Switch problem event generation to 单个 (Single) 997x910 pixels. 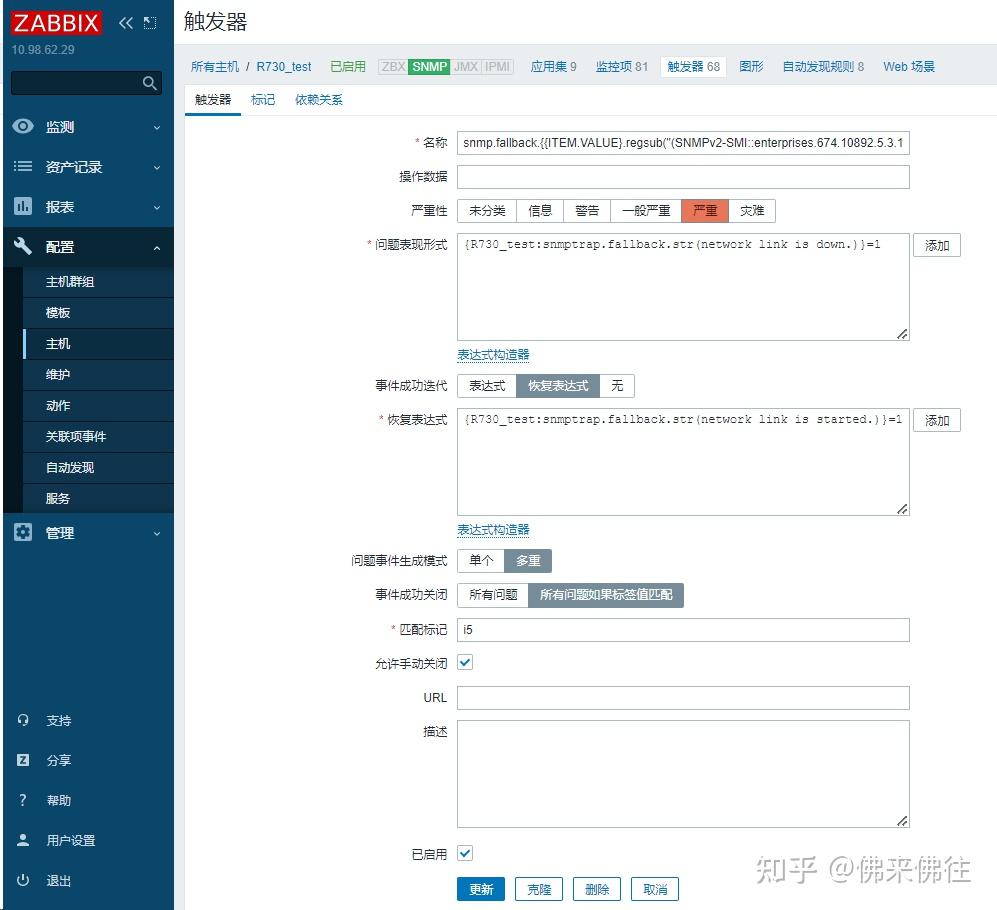pos(480,561)
